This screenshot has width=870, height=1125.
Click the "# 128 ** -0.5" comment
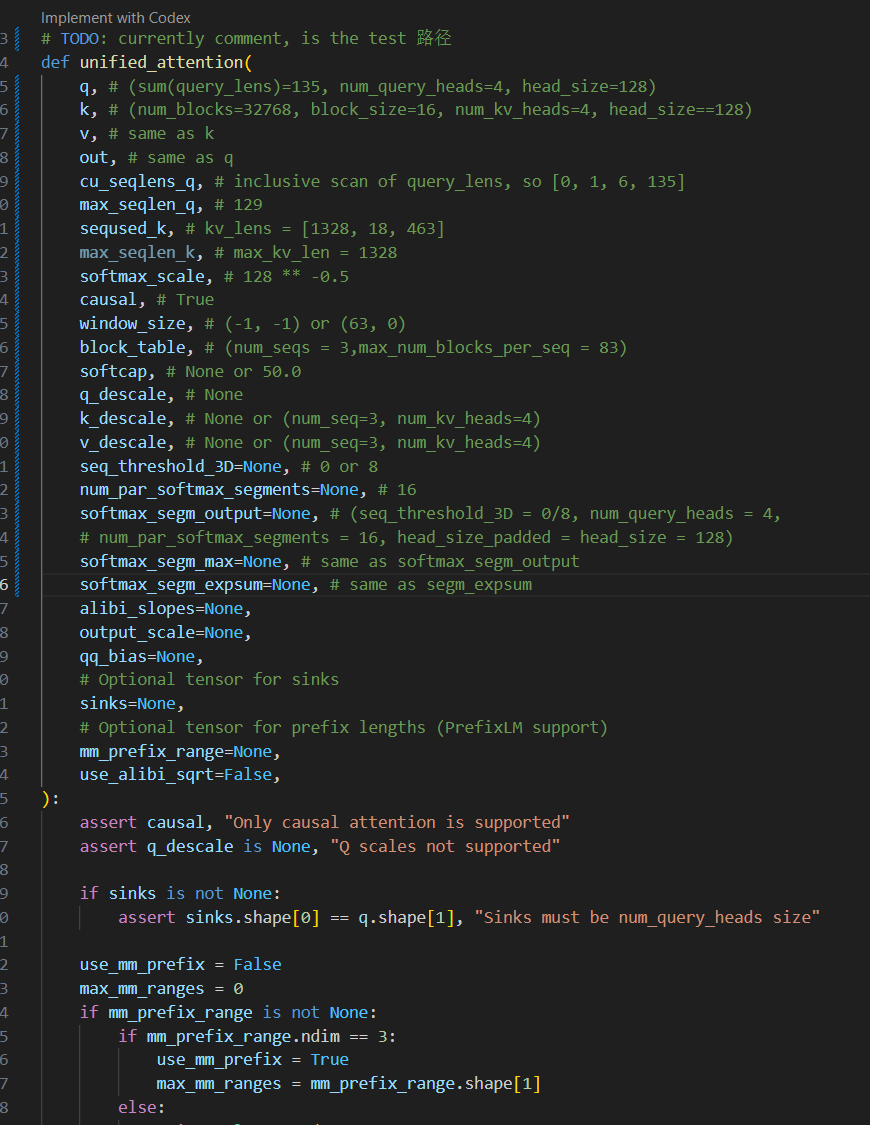[x=286, y=276]
